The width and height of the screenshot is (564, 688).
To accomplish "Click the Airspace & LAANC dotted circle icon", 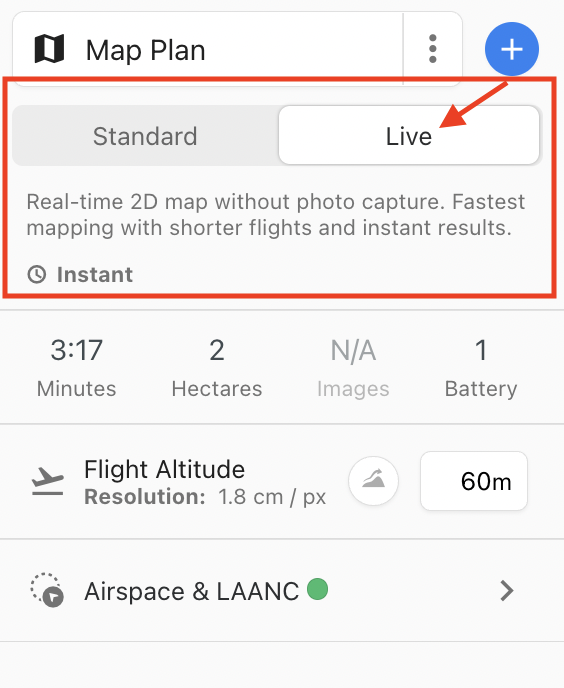I will coord(47,590).
